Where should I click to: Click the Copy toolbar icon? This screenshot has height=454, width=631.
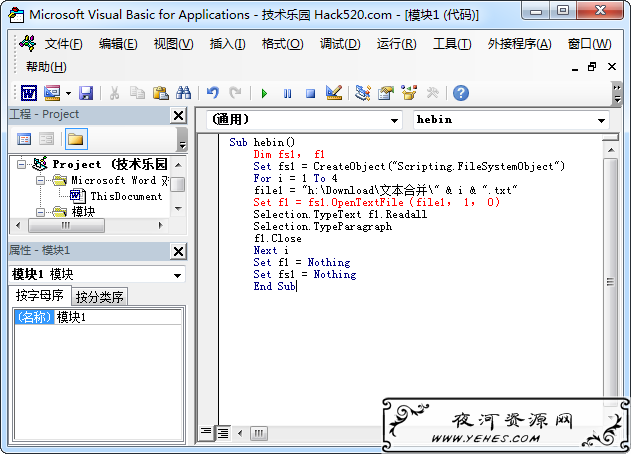tap(138, 93)
